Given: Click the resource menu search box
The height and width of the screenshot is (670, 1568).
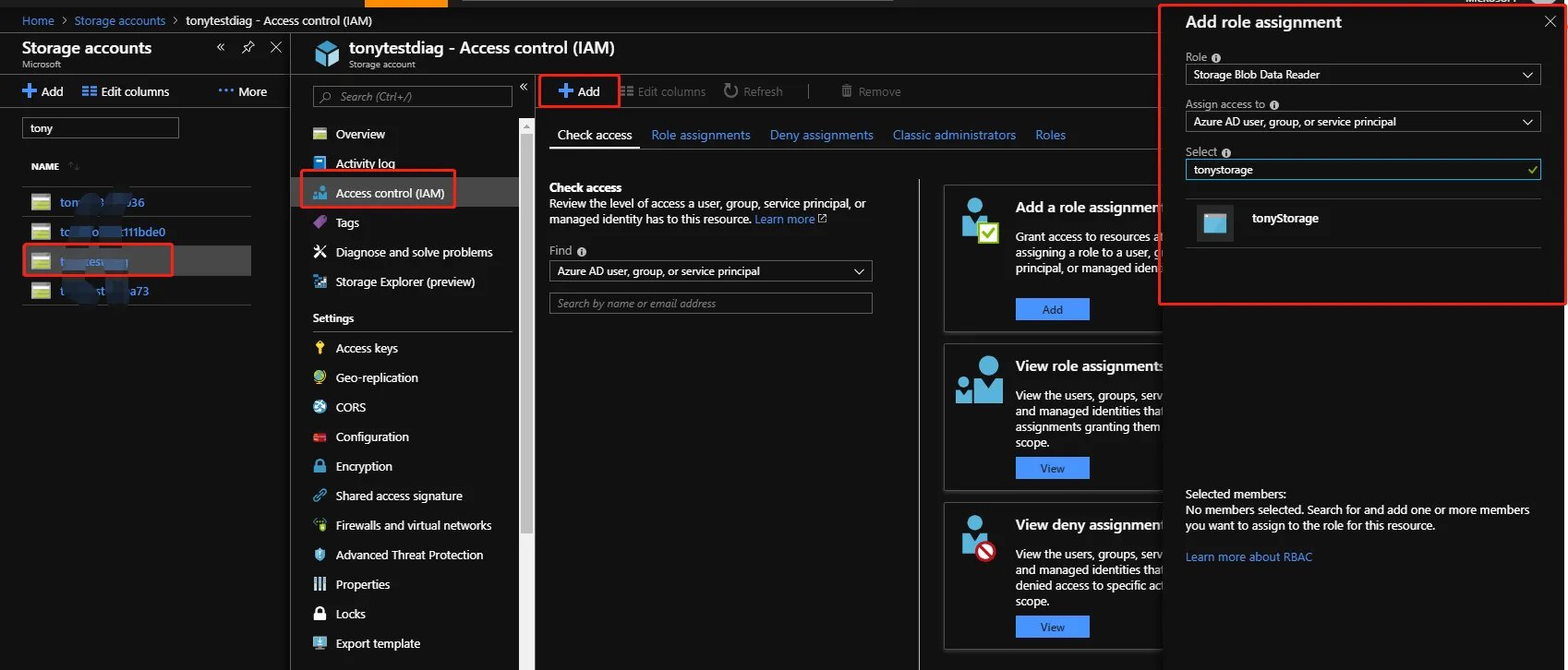Looking at the screenshot, I should (412, 96).
